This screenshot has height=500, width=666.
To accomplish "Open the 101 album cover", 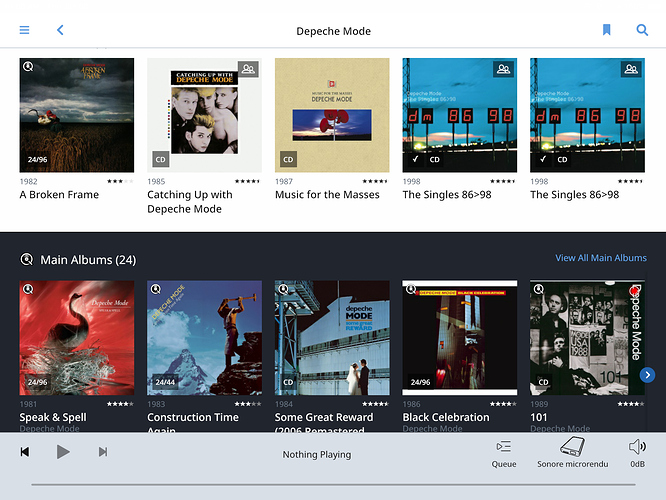I will [x=587, y=338].
